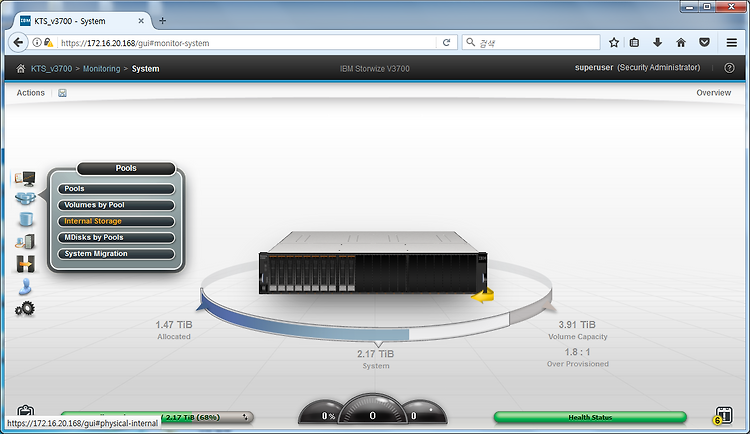
Task: Select MDisks by Pools menu entry
Action: pos(116,238)
